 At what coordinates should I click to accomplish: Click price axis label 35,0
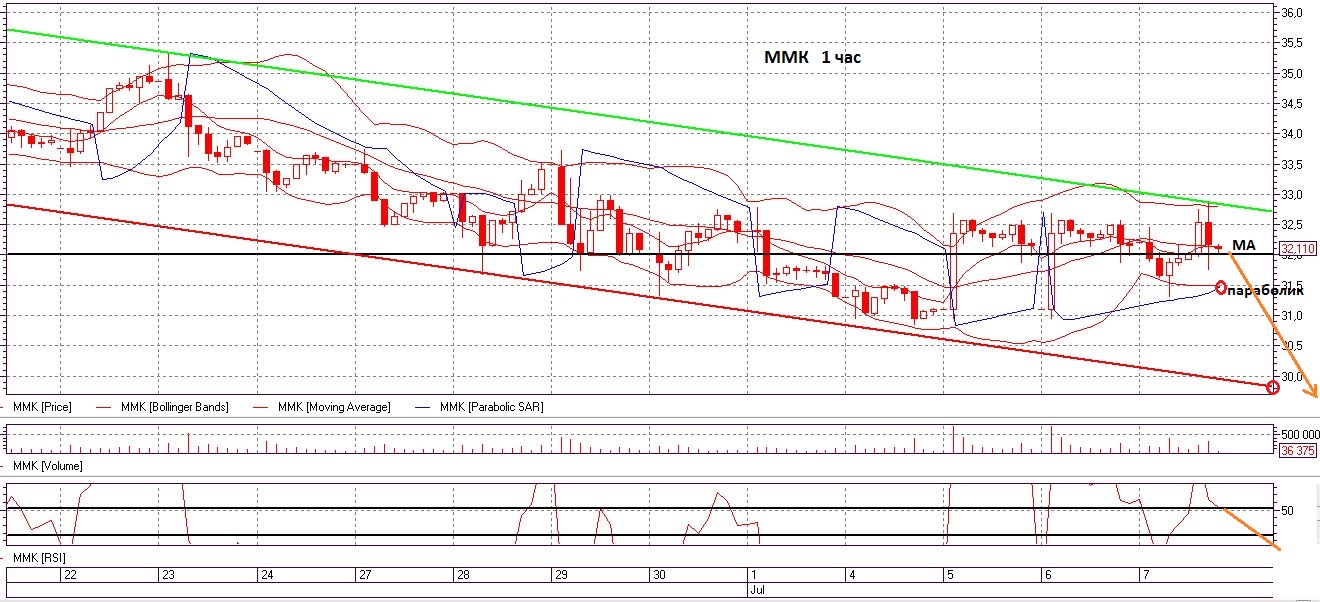1292,74
